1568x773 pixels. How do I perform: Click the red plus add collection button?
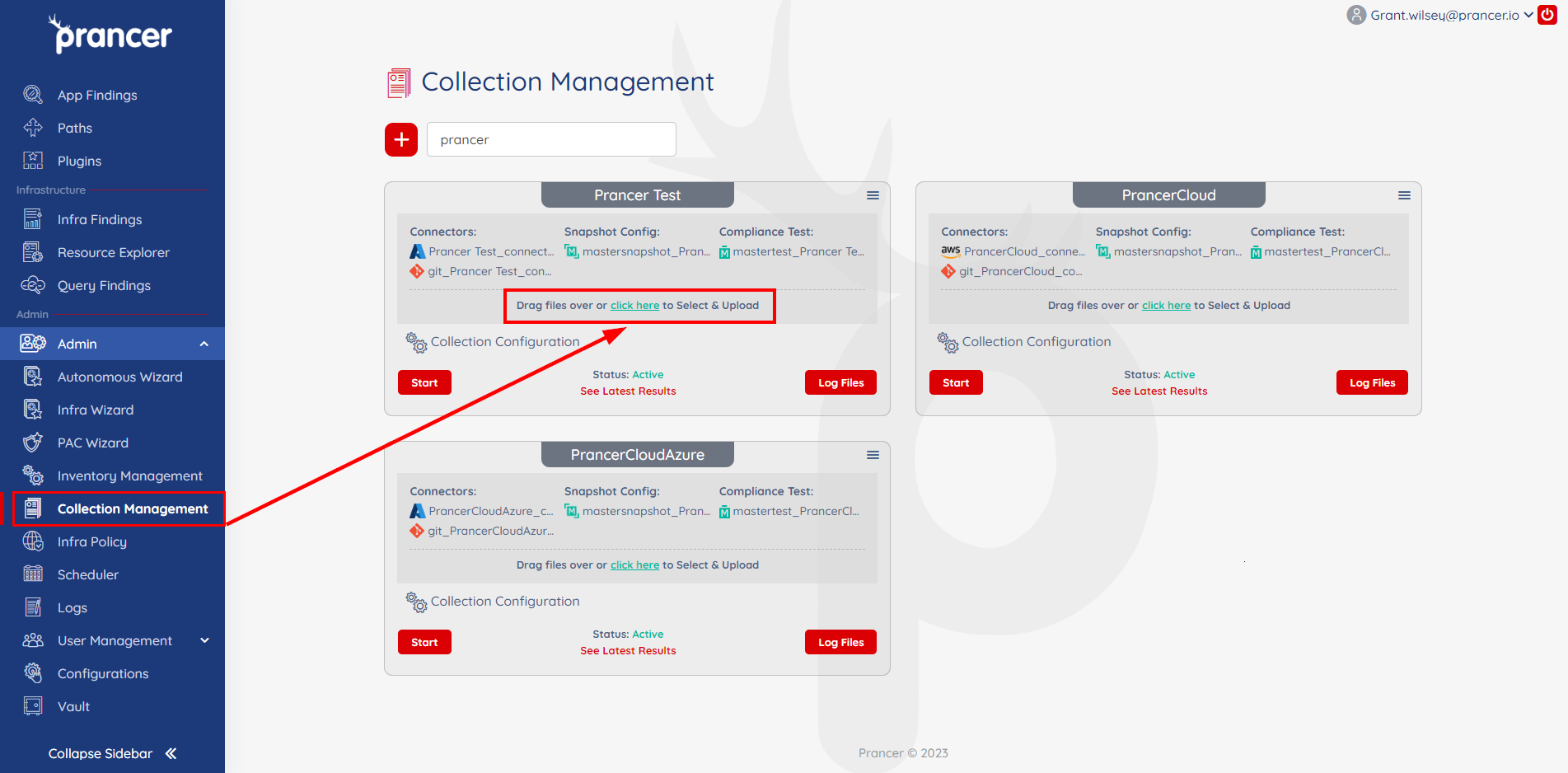[401, 139]
